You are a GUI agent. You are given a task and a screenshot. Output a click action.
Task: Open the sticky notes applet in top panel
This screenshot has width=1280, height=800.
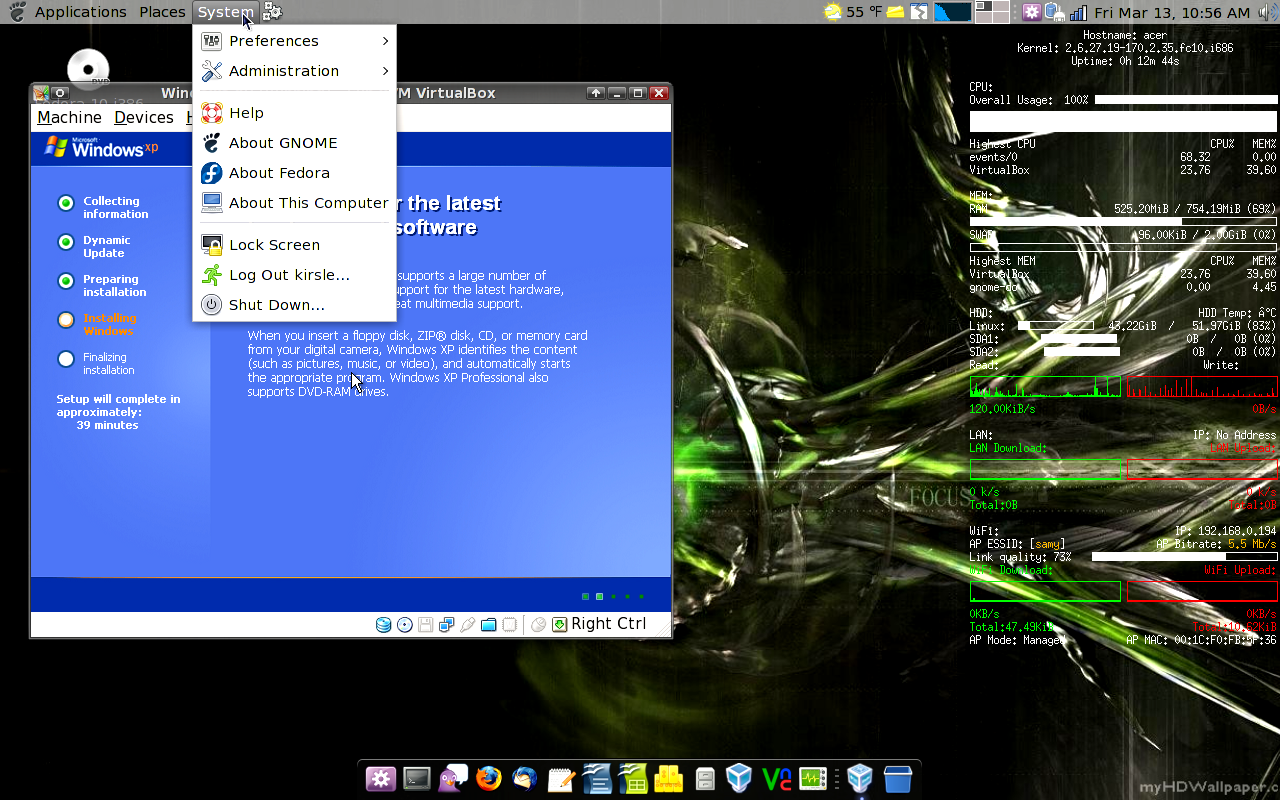click(895, 12)
